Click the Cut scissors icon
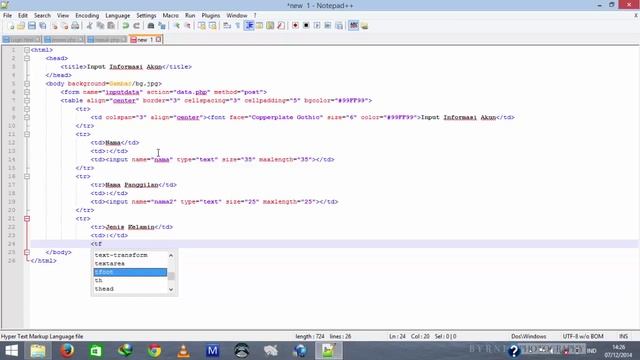640x360 pixels. click(x=89, y=26)
